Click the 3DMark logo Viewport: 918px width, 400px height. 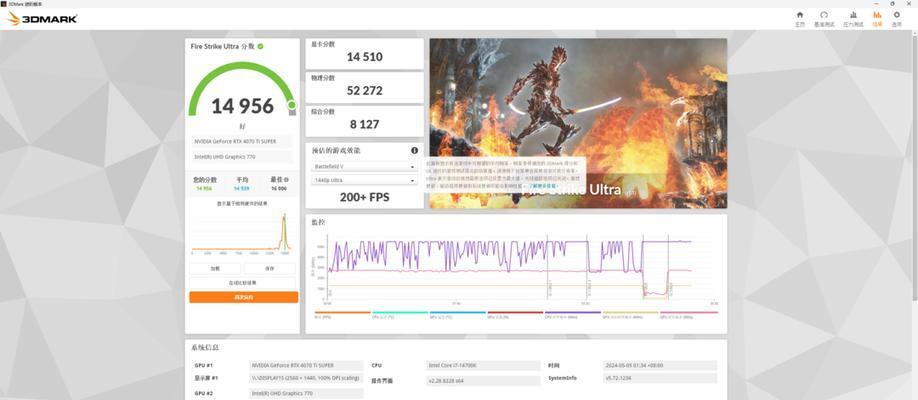point(42,19)
